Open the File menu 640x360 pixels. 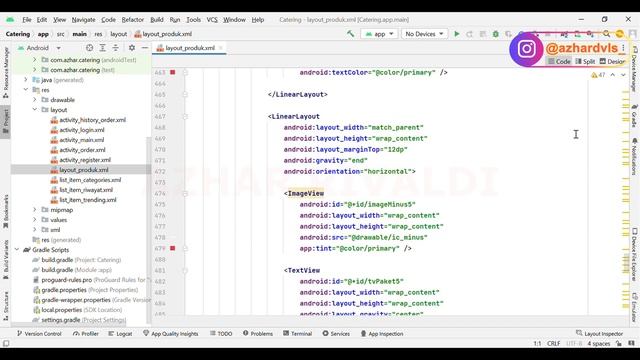coord(27,20)
